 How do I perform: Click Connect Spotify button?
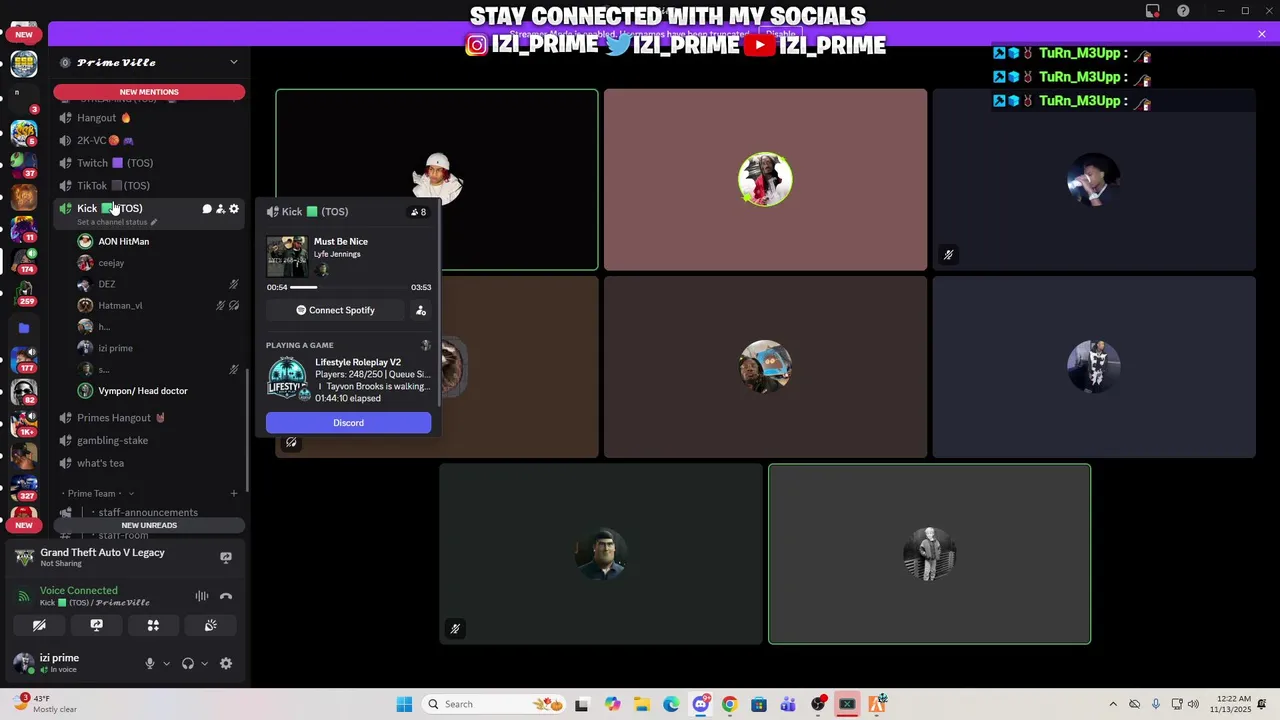point(335,310)
